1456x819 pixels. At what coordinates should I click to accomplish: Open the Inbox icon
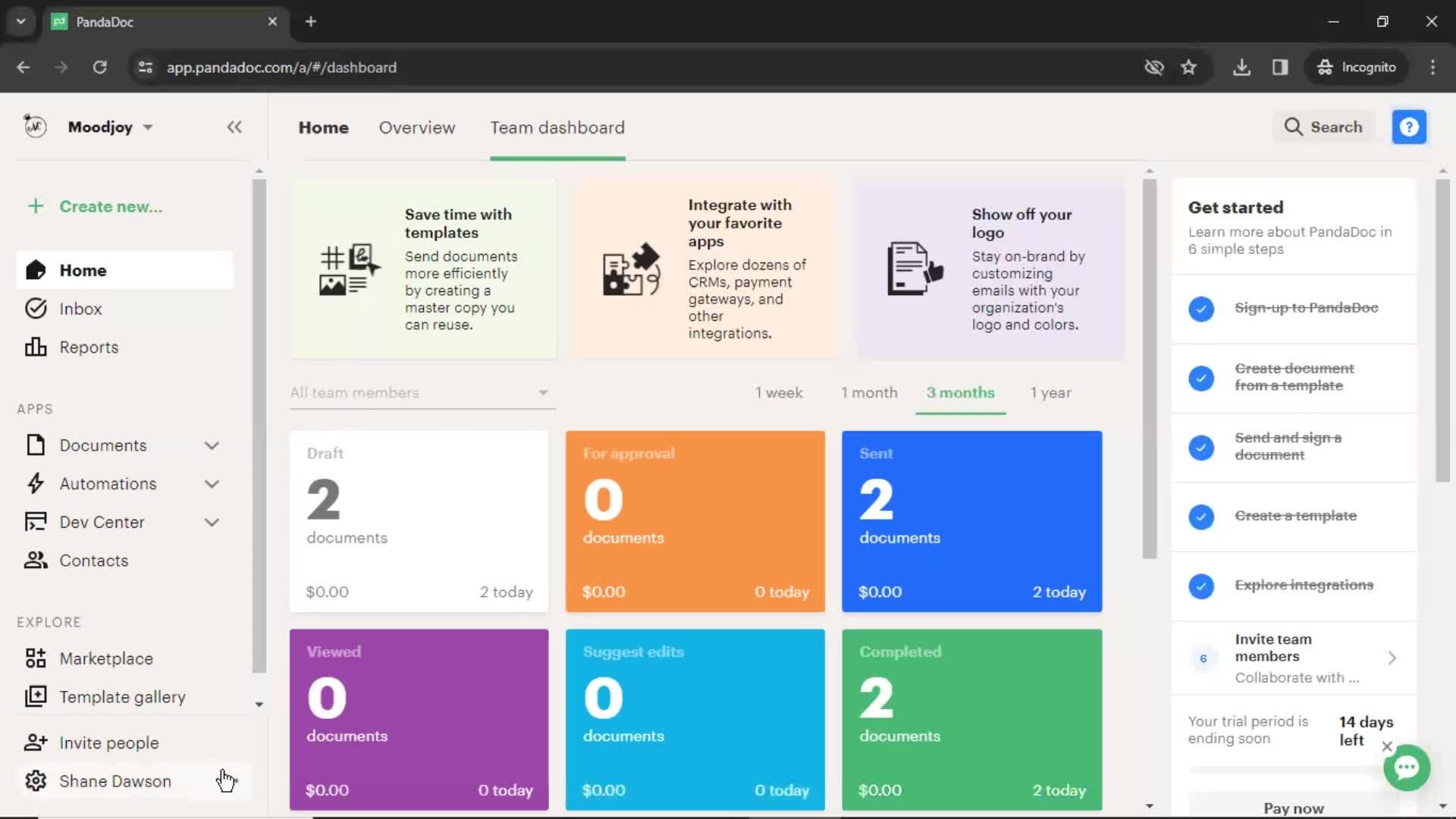coord(35,309)
